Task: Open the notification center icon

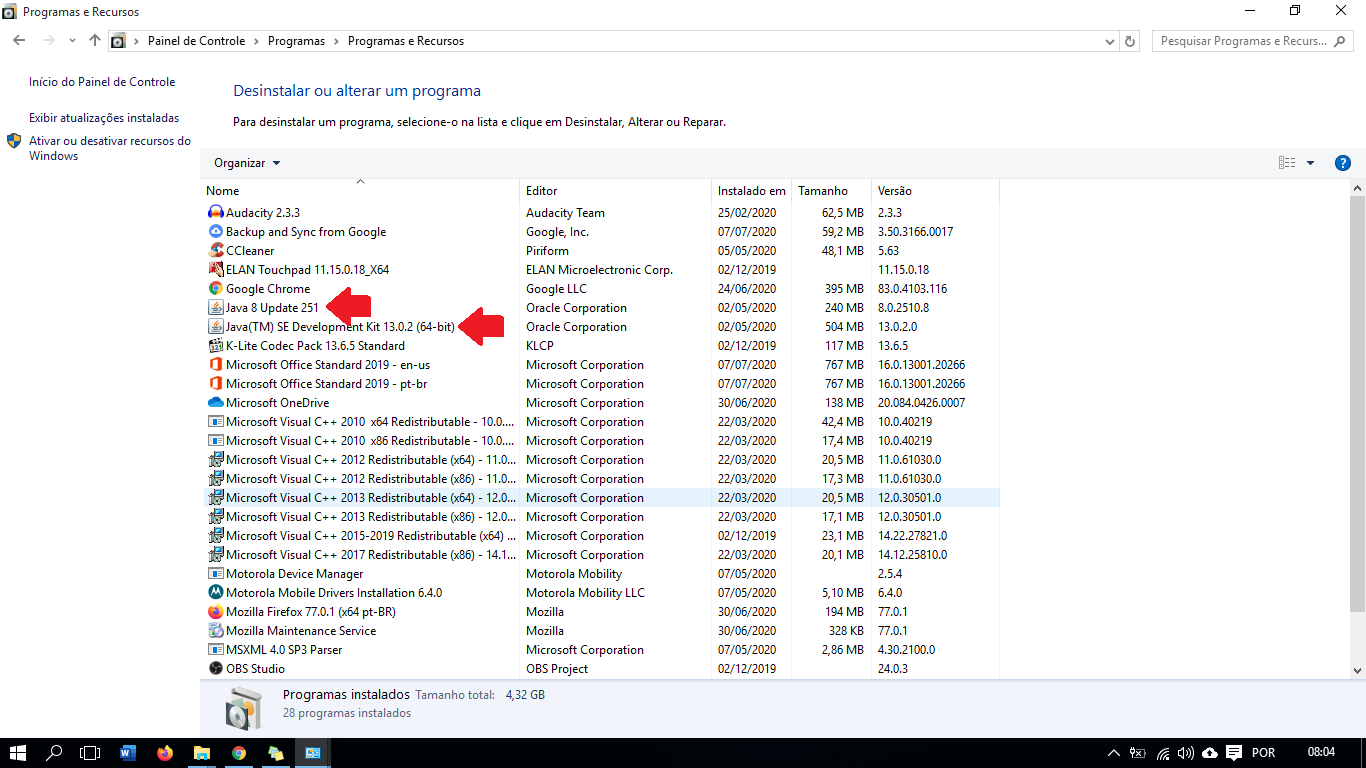Action: tap(1234, 752)
